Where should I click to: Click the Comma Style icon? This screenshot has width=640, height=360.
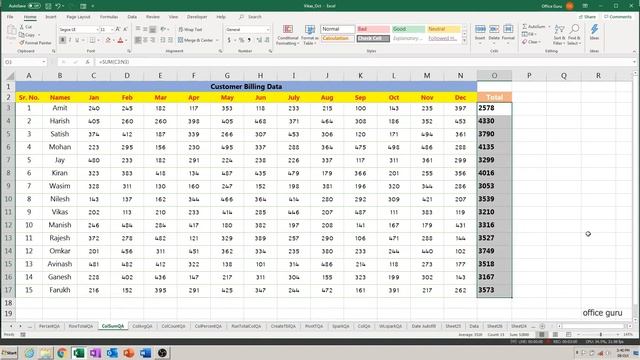[249, 40]
